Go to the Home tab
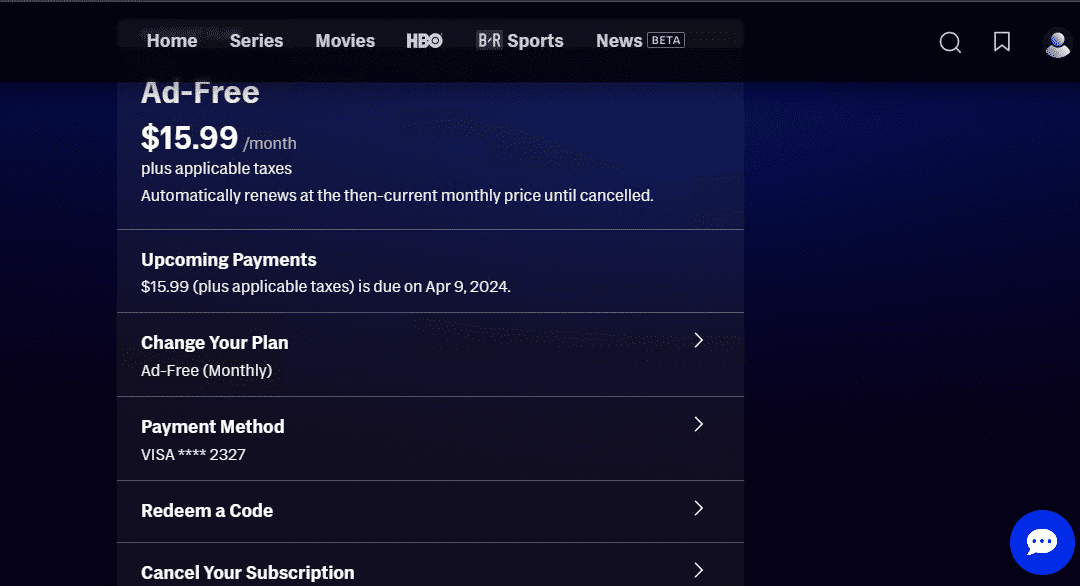 point(172,41)
